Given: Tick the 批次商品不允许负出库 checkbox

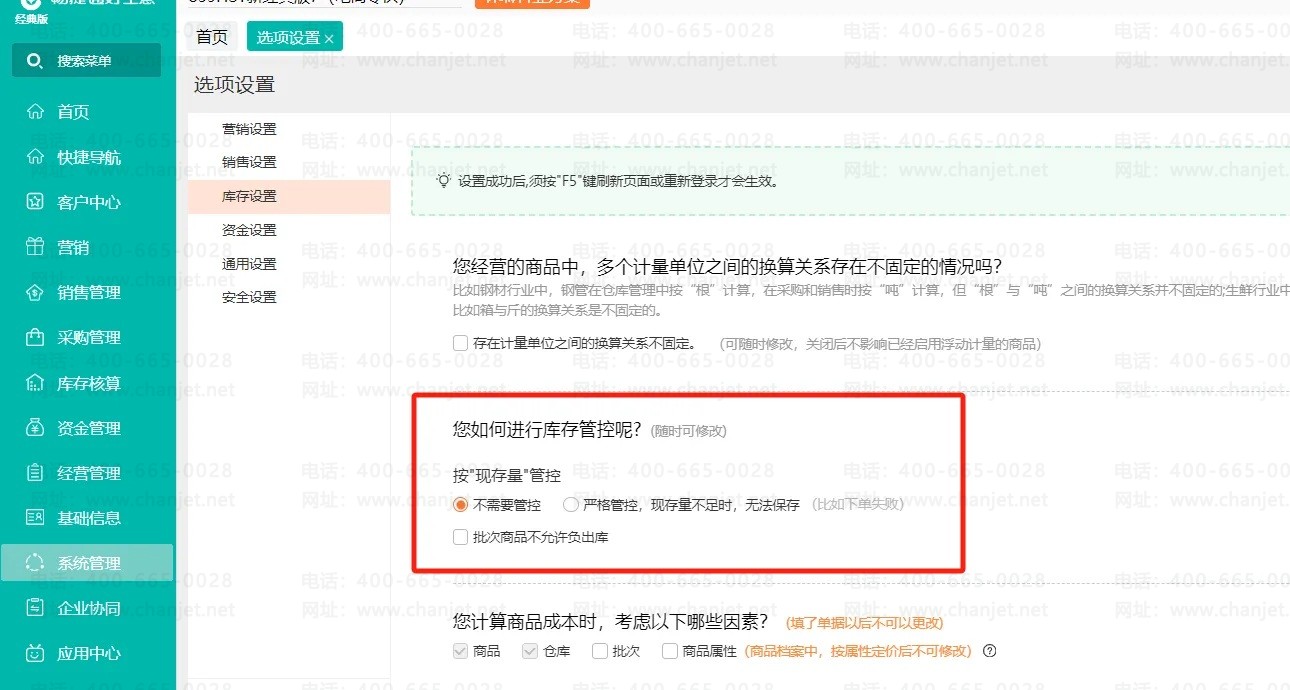Looking at the screenshot, I should click(460, 537).
